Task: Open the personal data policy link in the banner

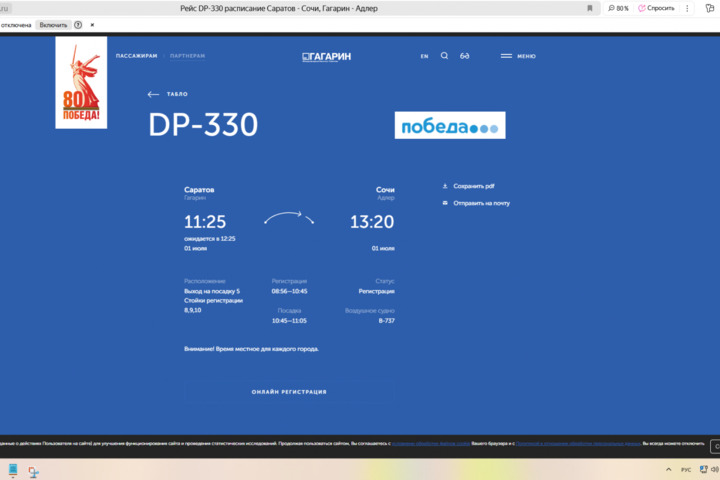Action: tap(578, 444)
